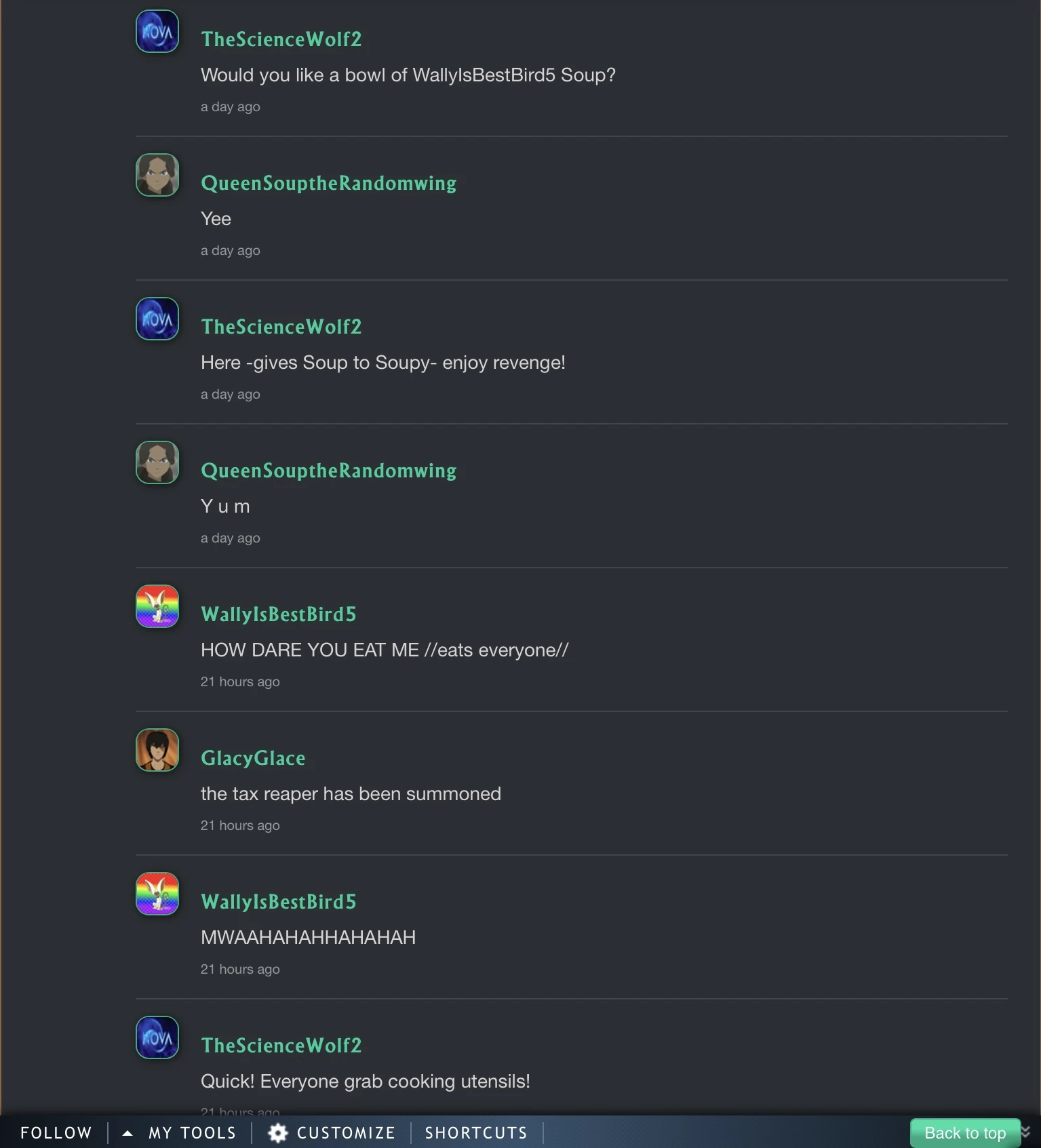Viewport: 1041px width, 1148px height.
Task: Click QueenSouptheRandomwing name above "Yee"
Action: (329, 183)
